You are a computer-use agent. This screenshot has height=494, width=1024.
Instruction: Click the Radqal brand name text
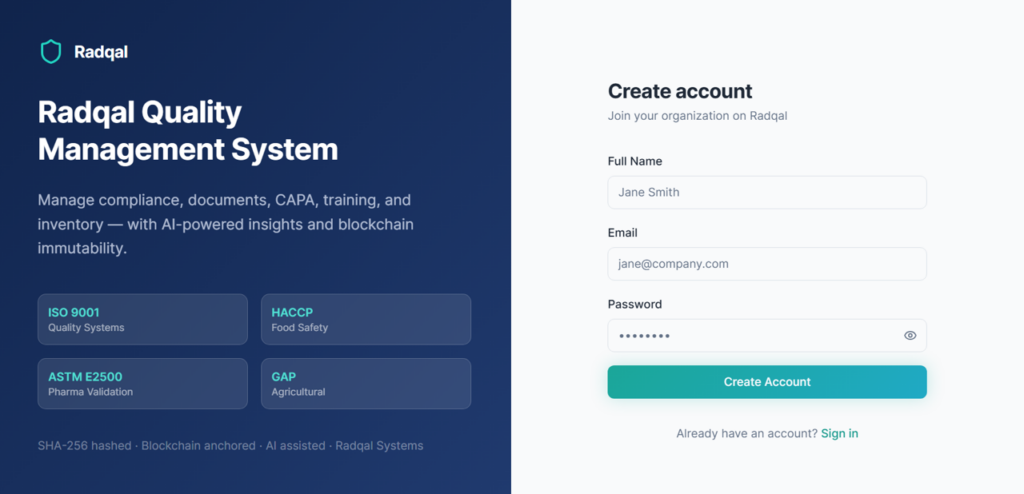101,52
